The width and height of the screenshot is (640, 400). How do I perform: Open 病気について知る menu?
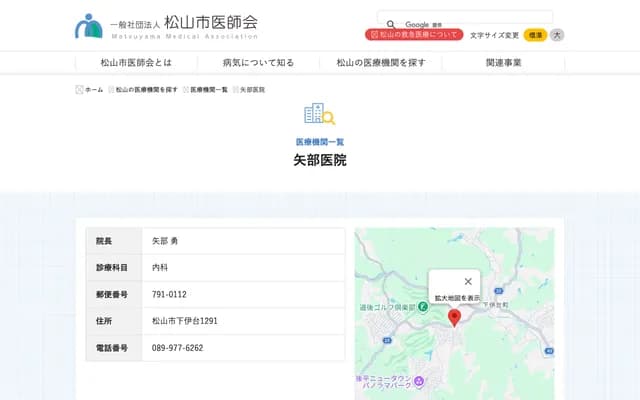point(258,63)
